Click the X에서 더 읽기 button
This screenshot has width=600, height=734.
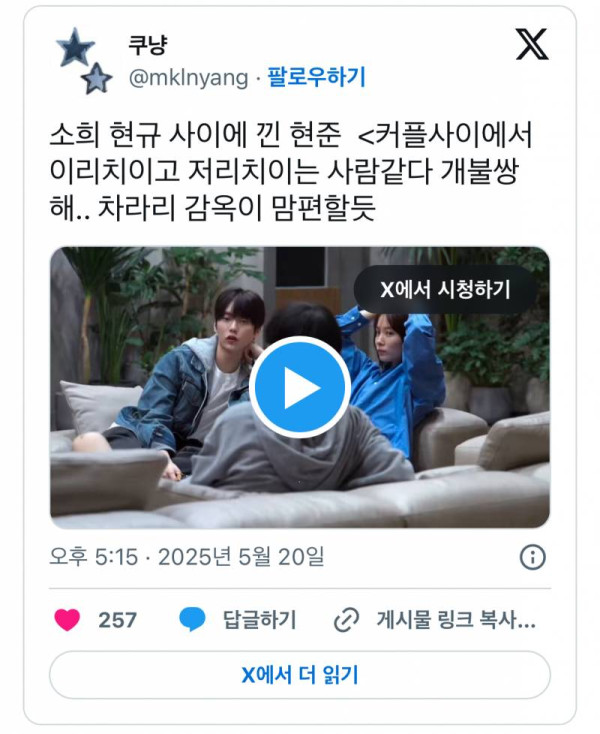(x=300, y=675)
